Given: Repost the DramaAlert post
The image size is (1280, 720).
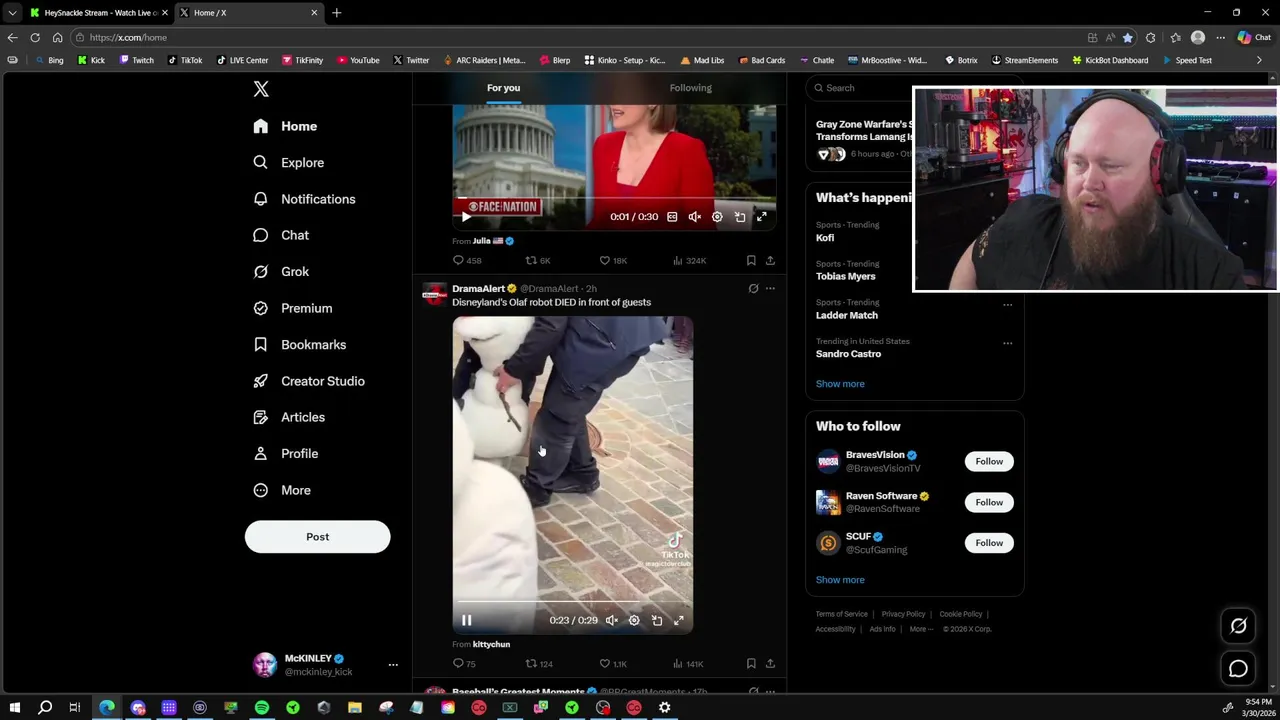Looking at the screenshot, I should pos(539,664).
